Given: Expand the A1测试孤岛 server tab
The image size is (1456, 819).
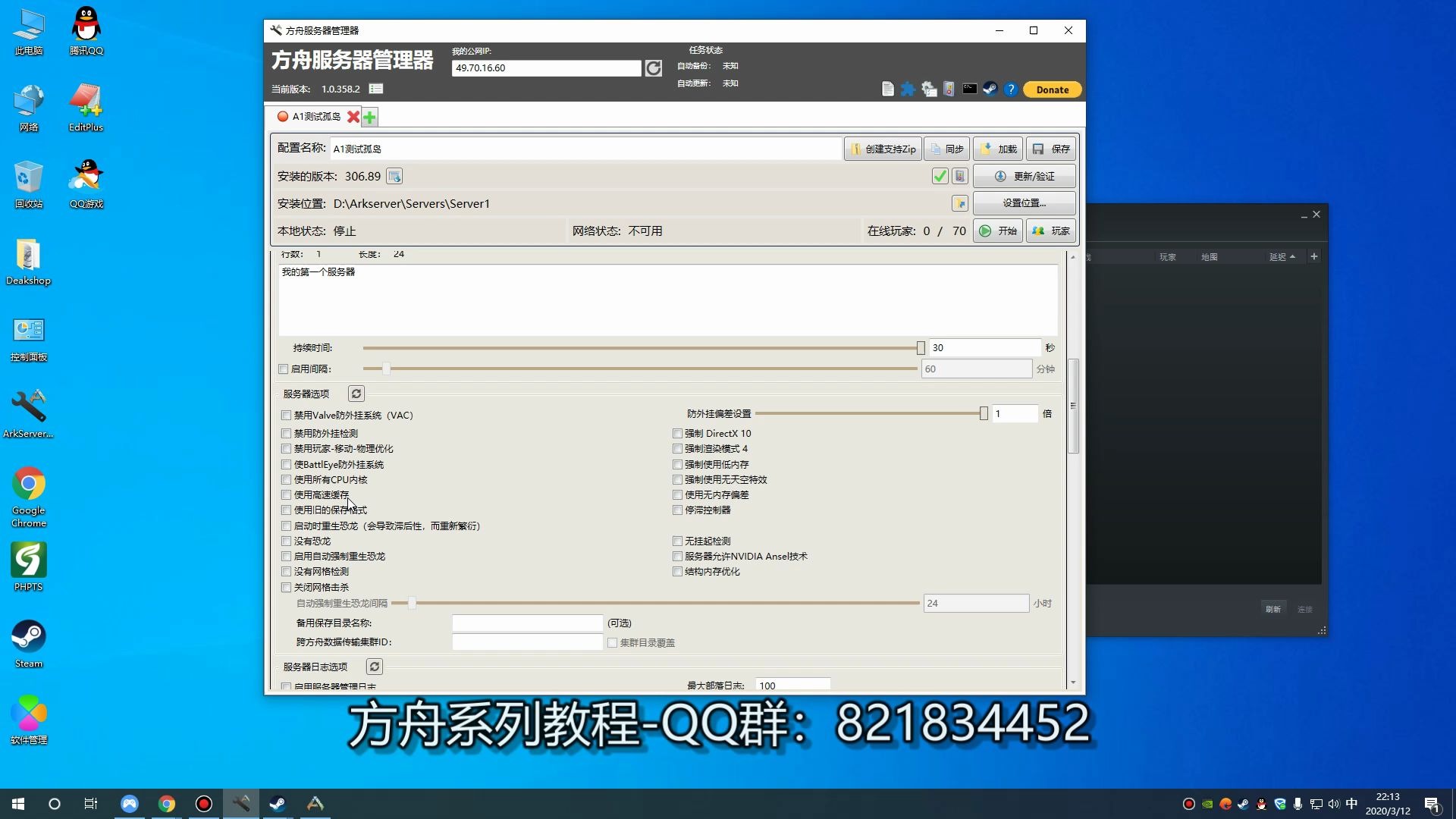Looking at the screenshot, I should 314,116.
